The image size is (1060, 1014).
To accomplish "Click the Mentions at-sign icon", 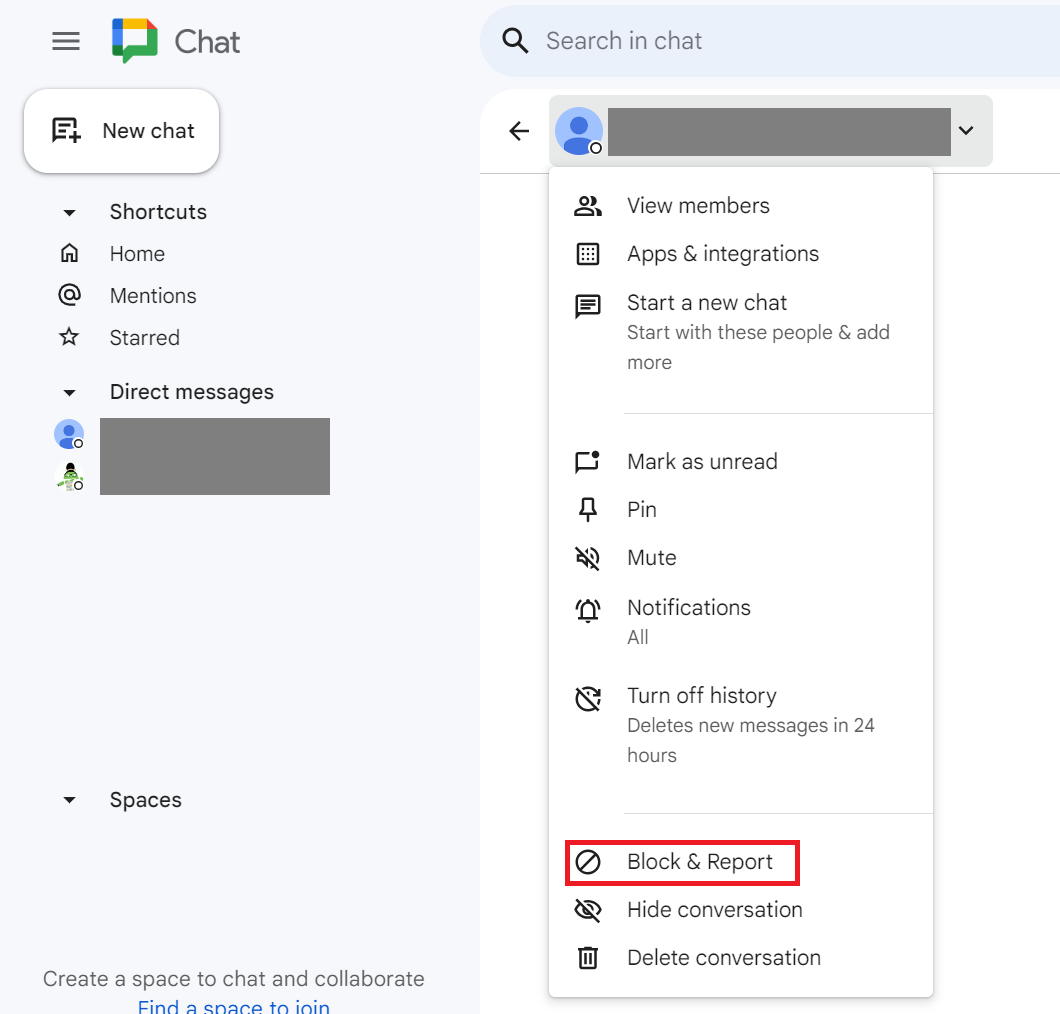I will click(69, 295).
